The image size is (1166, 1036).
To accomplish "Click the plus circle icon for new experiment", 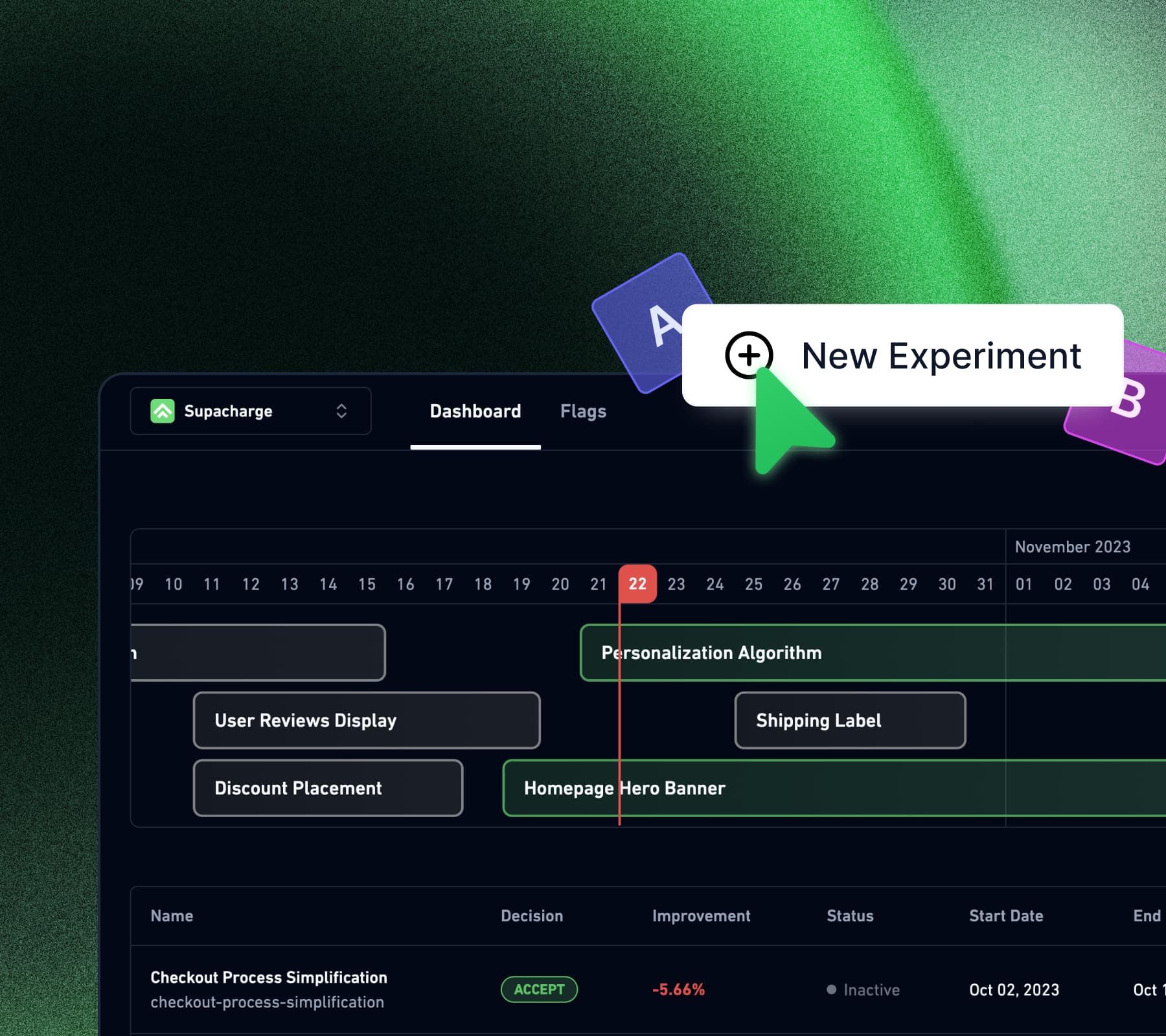I will pyautogui.click(x=749, y=355).
